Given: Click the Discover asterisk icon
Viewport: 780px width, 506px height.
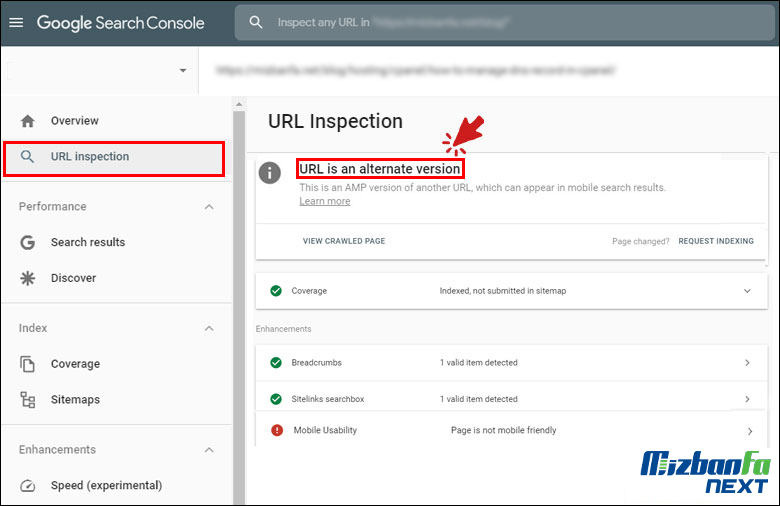Looking at the screenshot, I should (x=27, y=278).
